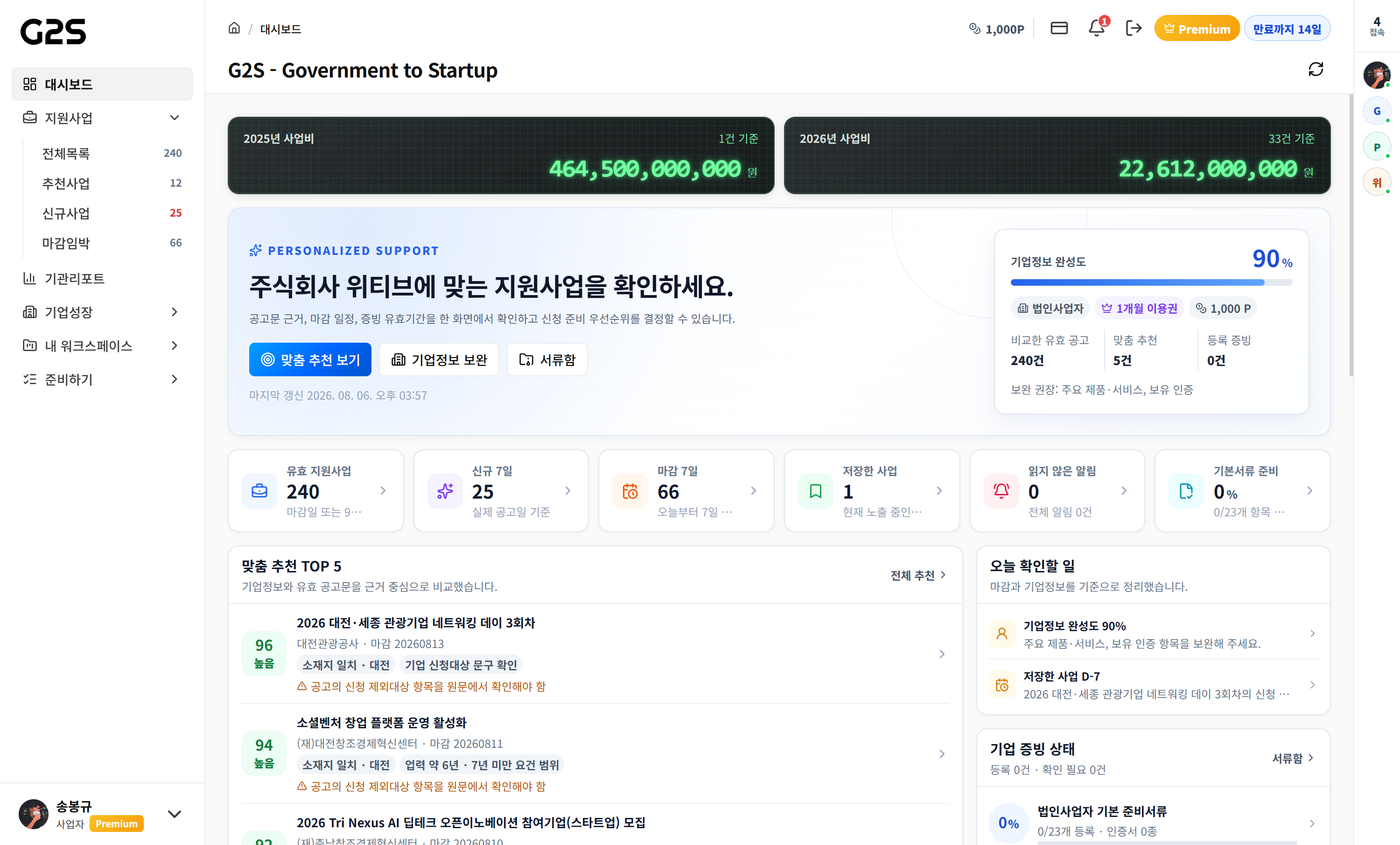The width and height of the screenshot is (1400, 845).
Task: Open the 2026 대전·세종 관광기업 네트워킹 데이 recommendation chevron
Action: pyautogui.click(x=942, y=654)
